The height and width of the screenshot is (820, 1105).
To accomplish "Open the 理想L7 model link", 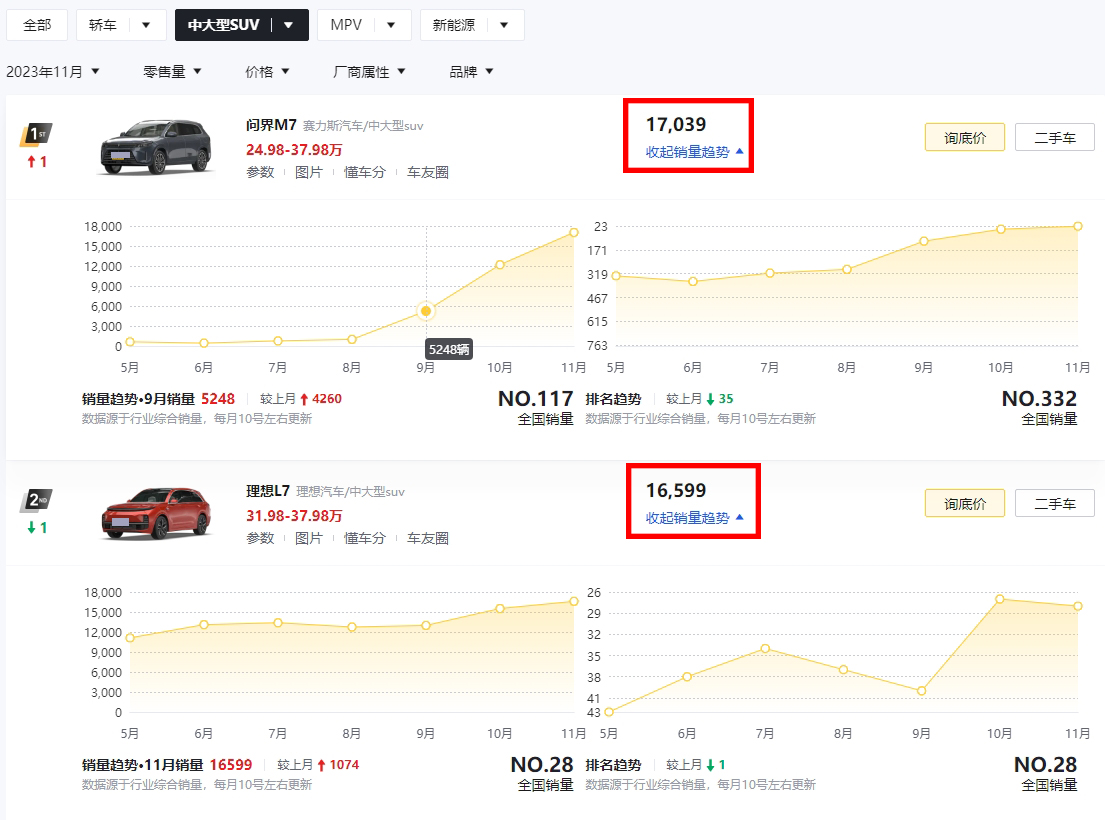I will pos(268,491).
